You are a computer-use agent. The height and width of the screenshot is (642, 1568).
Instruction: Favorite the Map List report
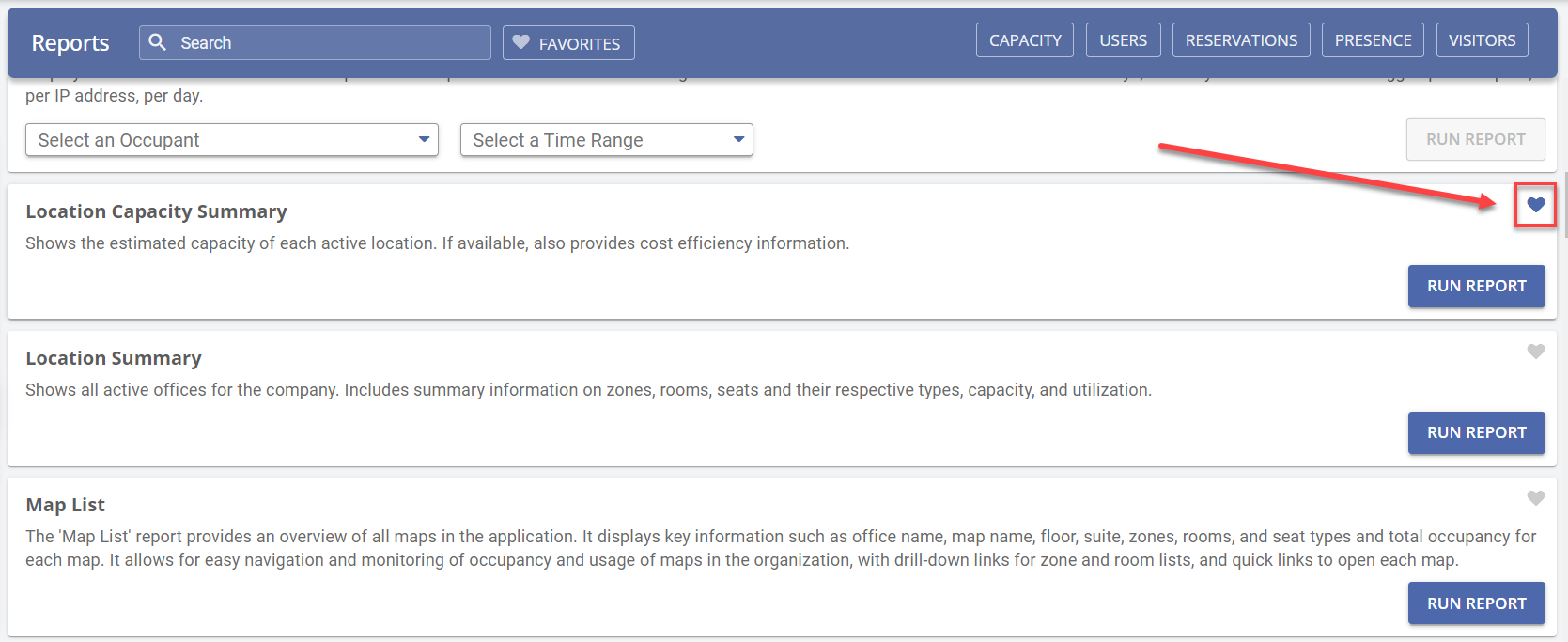(x=1536, y=498)
